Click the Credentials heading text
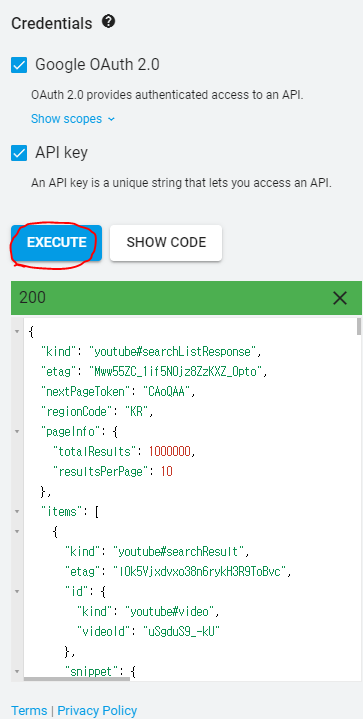Image resolution: width=363 pixels, height=719 pixels. click(52, 23)
